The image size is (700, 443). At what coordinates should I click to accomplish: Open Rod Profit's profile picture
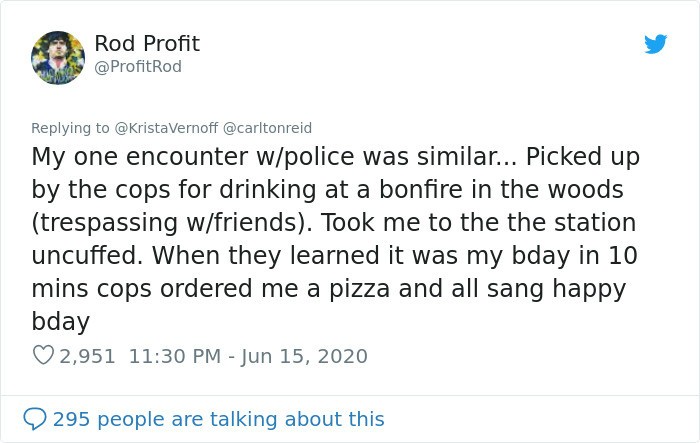click(x=58, y=57)
